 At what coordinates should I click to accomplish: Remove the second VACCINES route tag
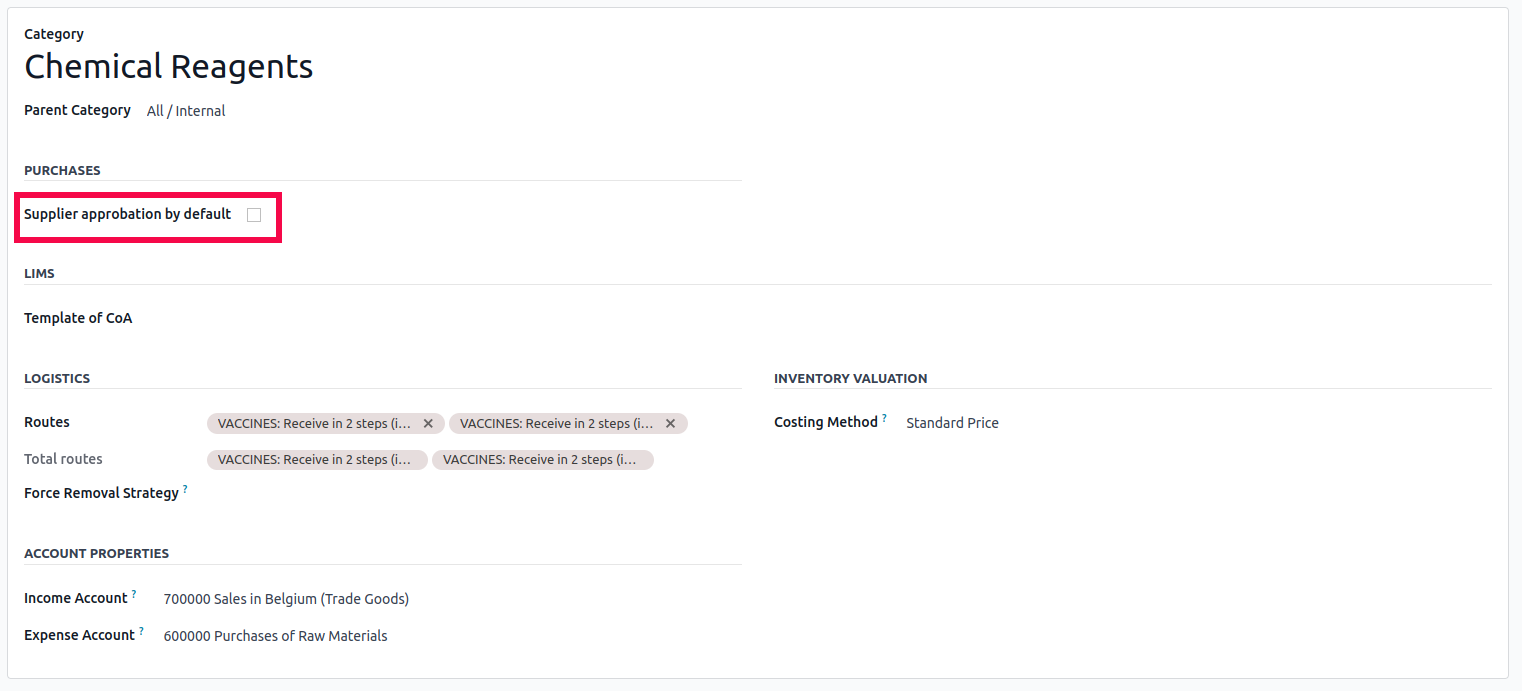tap(670, 424)
